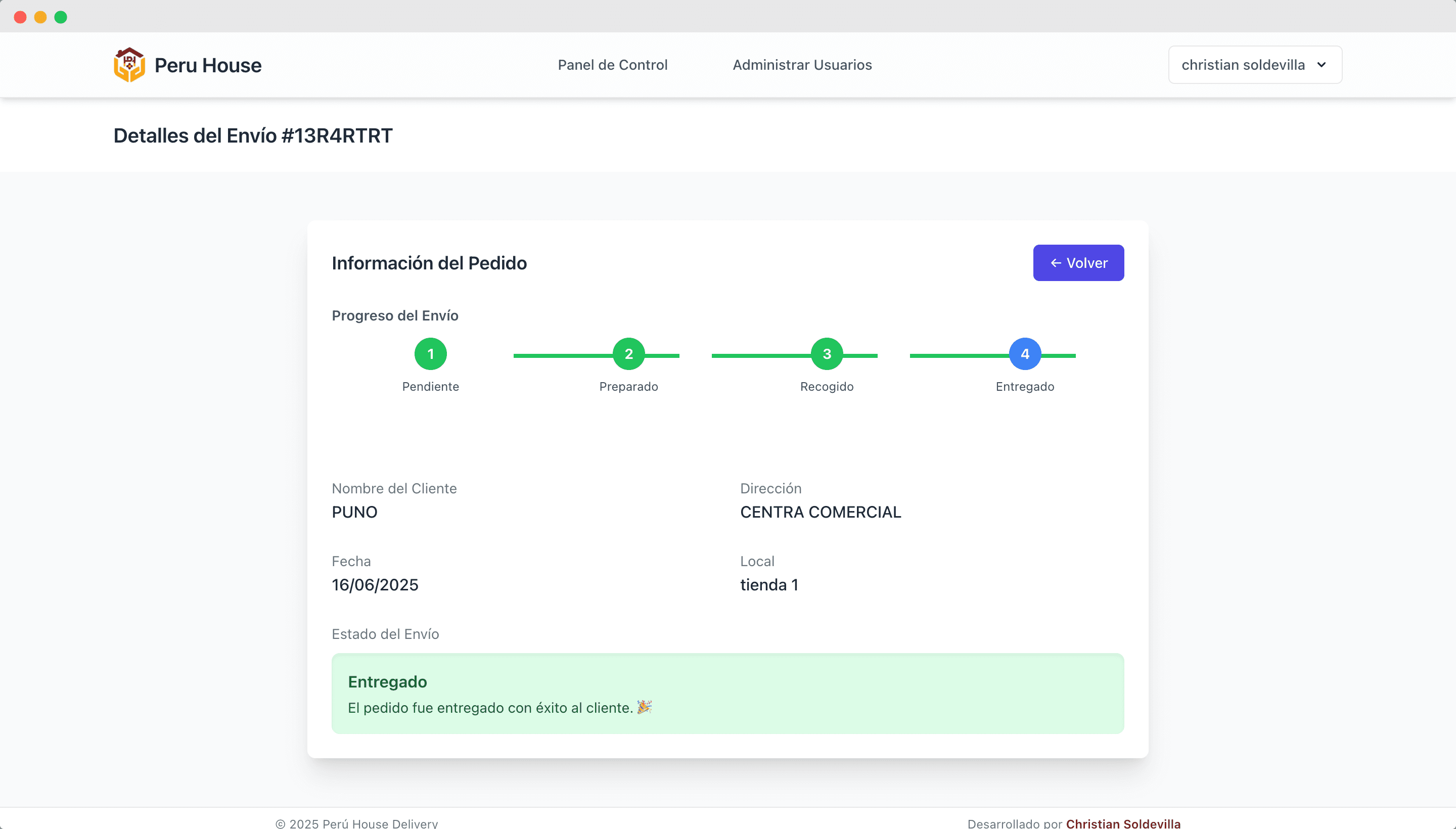Click the chevron arrow in user menu
Viewport: 1456px width, 829px height.
click(1321, 65)
